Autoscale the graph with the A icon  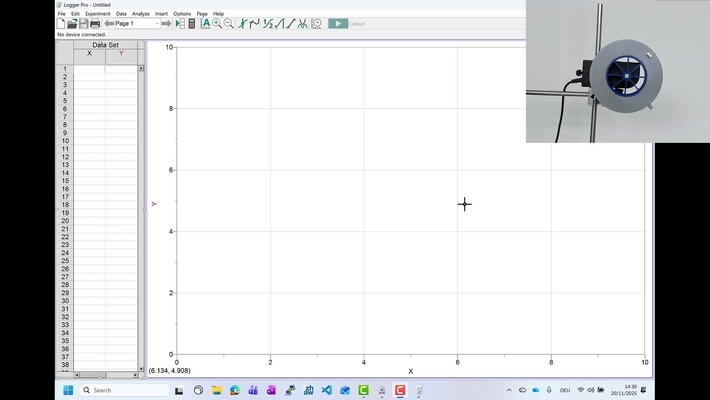click(206, 24)
